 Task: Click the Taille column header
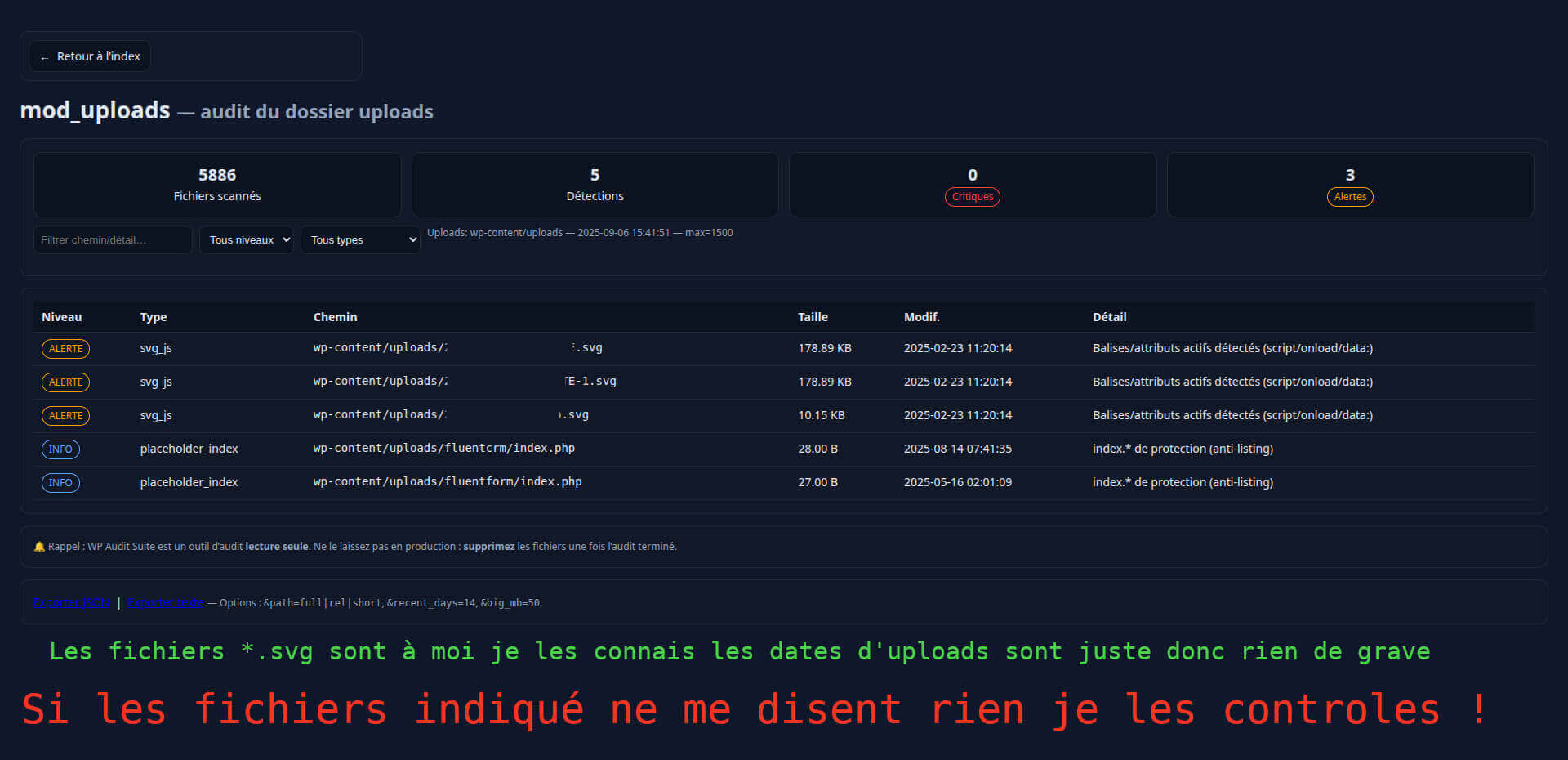813,317
